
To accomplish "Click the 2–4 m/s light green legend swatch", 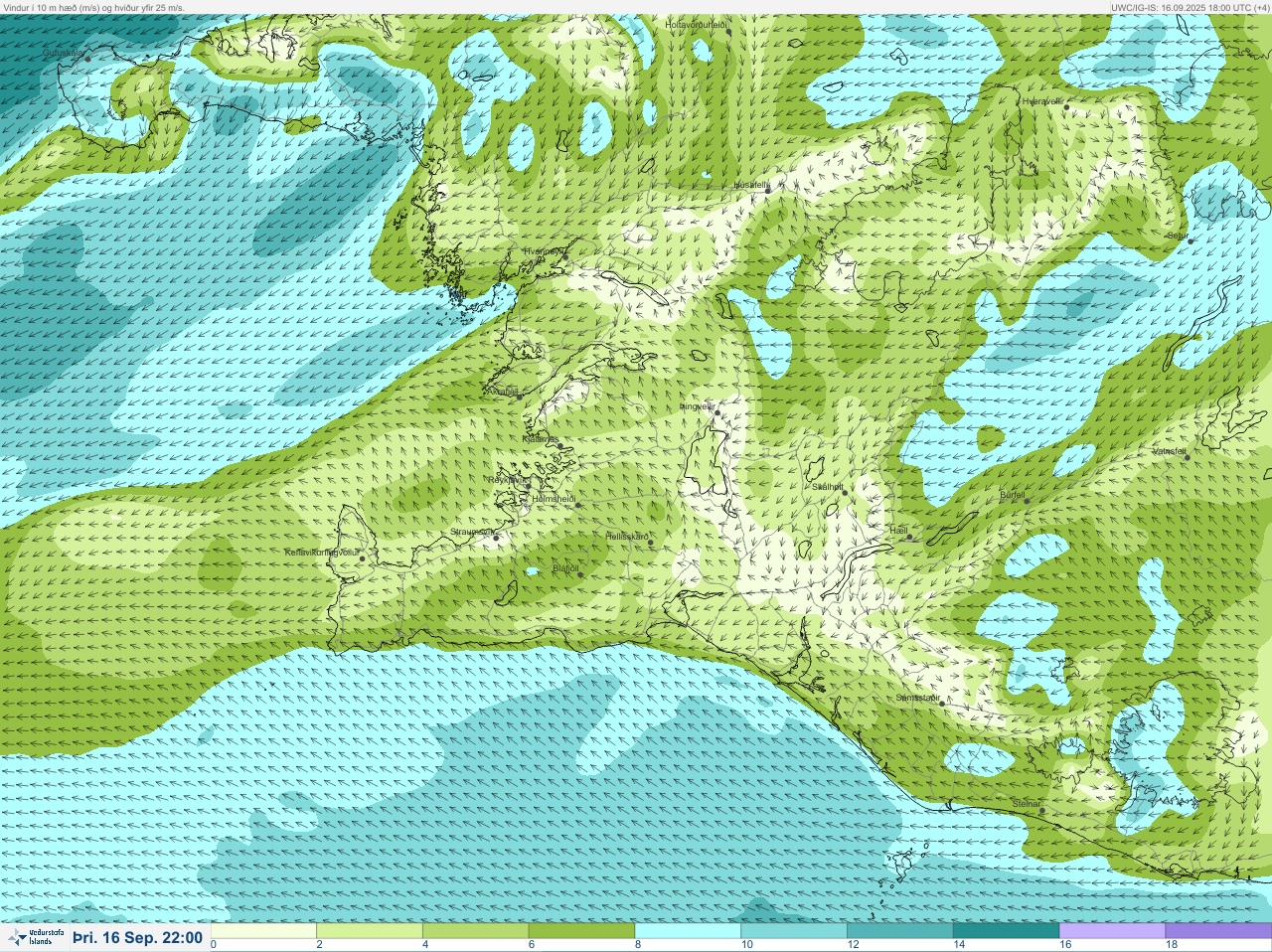I will pos(370,931).
